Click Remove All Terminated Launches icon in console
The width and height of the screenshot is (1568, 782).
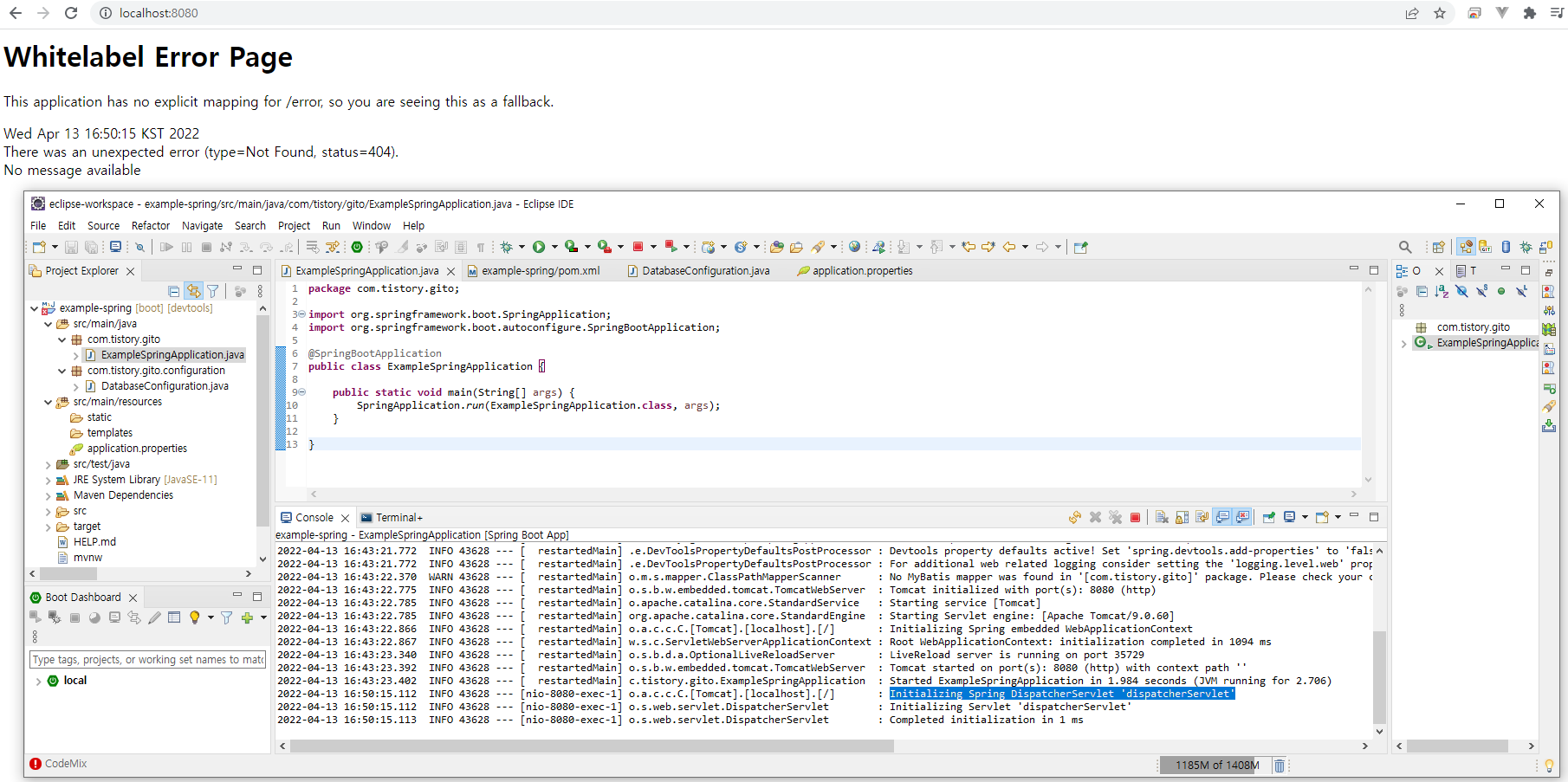coord(1115,518)
